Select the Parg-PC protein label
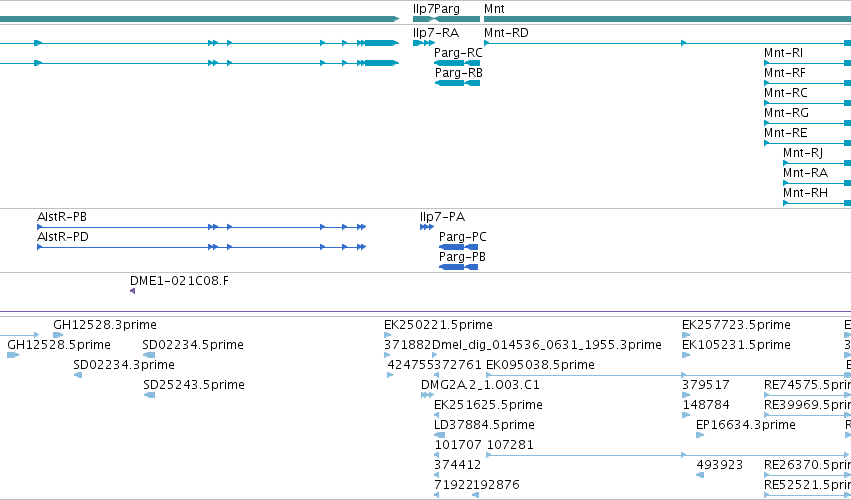 click(462, 237)
